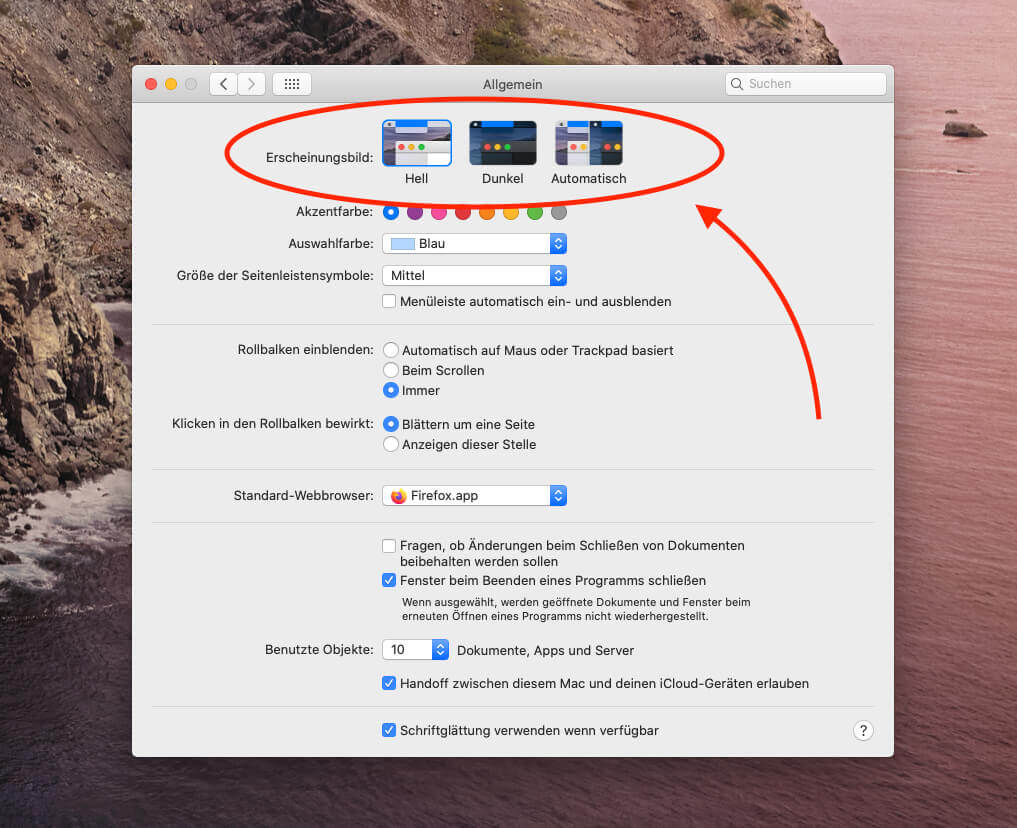The height and width of the screenshot is (828, 1017).
Task: Choose the pink accent color
Action: click(439, 212)
